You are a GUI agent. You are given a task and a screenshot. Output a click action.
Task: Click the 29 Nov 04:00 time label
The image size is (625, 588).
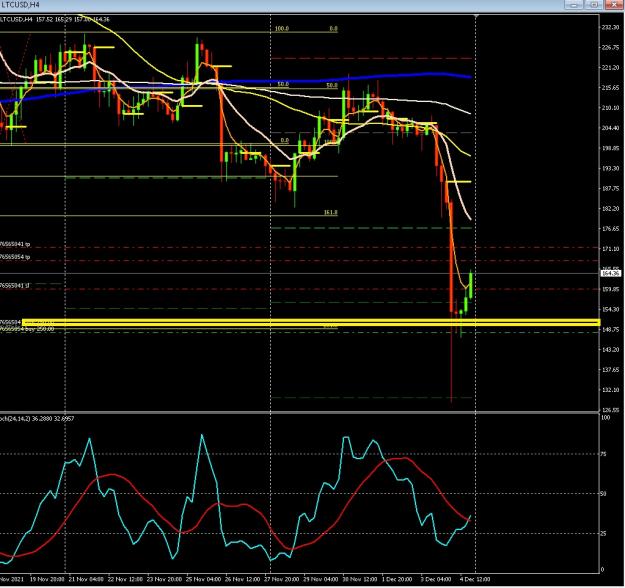pyautogui.click(x=320, y=579)
